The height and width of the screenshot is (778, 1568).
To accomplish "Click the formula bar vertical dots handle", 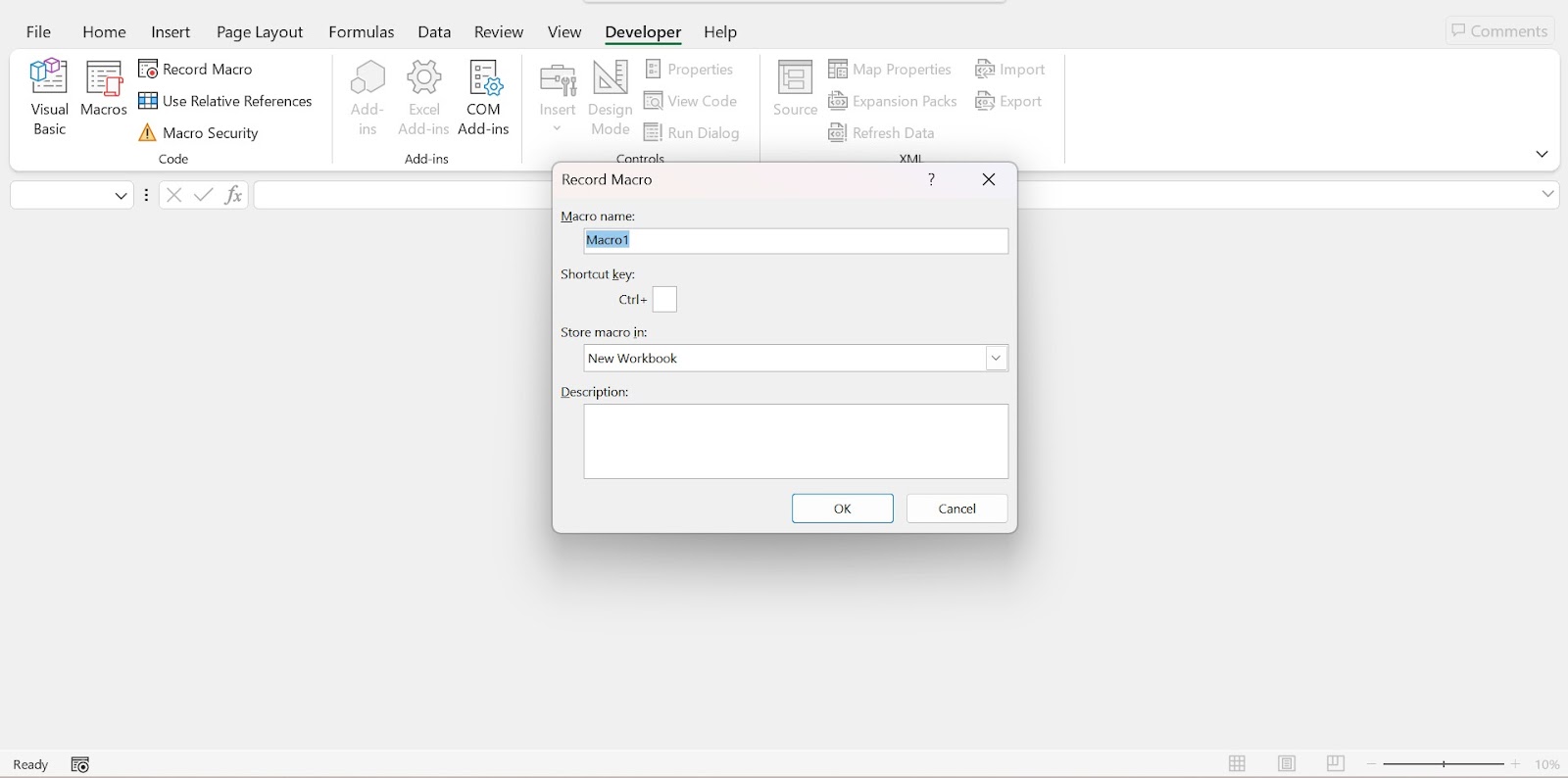I will (146, 195).
